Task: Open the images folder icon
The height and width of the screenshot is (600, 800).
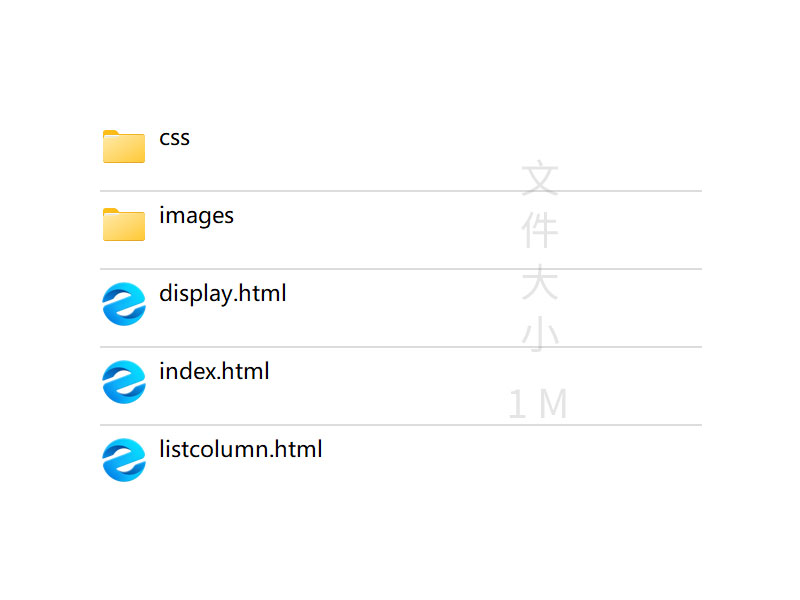Action: [x=124, y=224]
